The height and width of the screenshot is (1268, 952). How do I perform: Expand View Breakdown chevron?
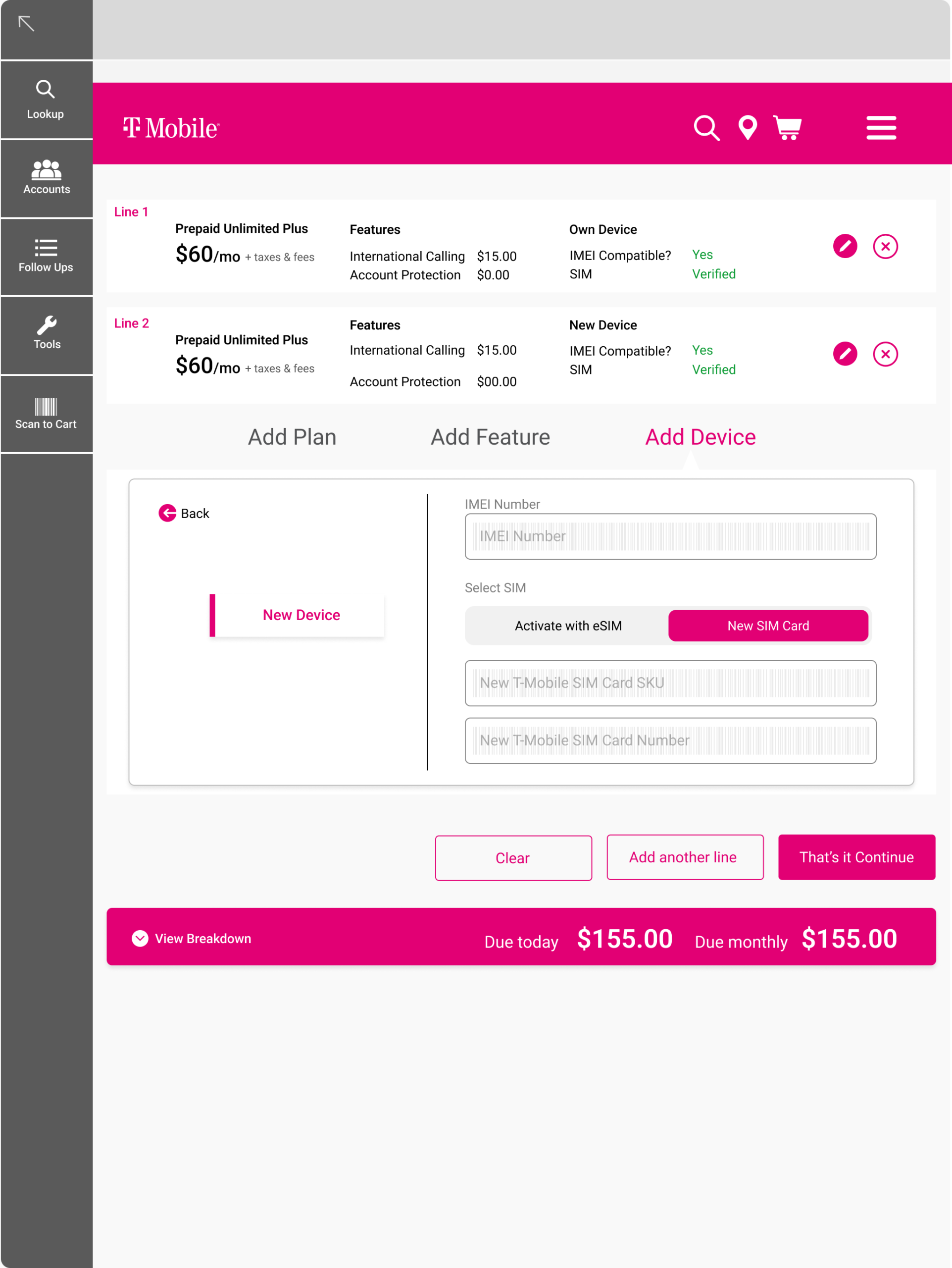click(x=140, y=938)
